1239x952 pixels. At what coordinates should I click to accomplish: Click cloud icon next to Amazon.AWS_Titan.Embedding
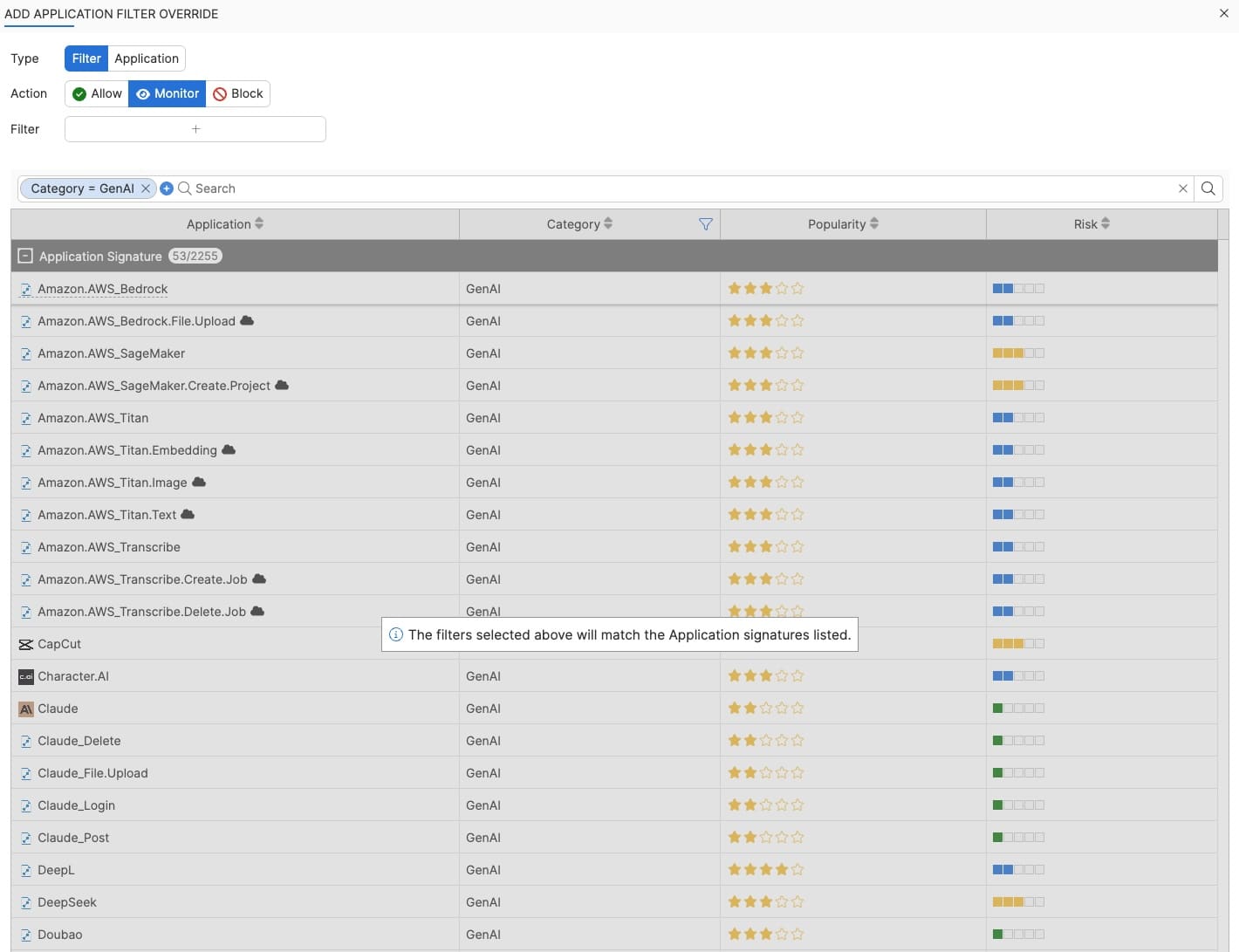coord(229,449)
